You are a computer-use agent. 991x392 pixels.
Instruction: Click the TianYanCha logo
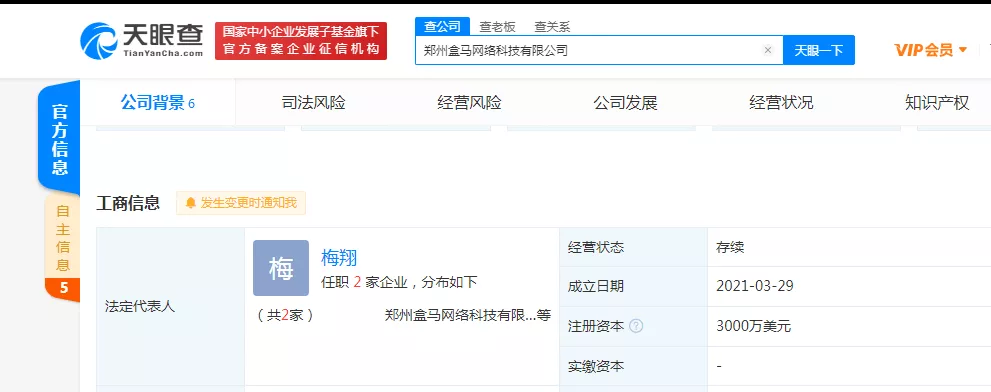point(142,41)
